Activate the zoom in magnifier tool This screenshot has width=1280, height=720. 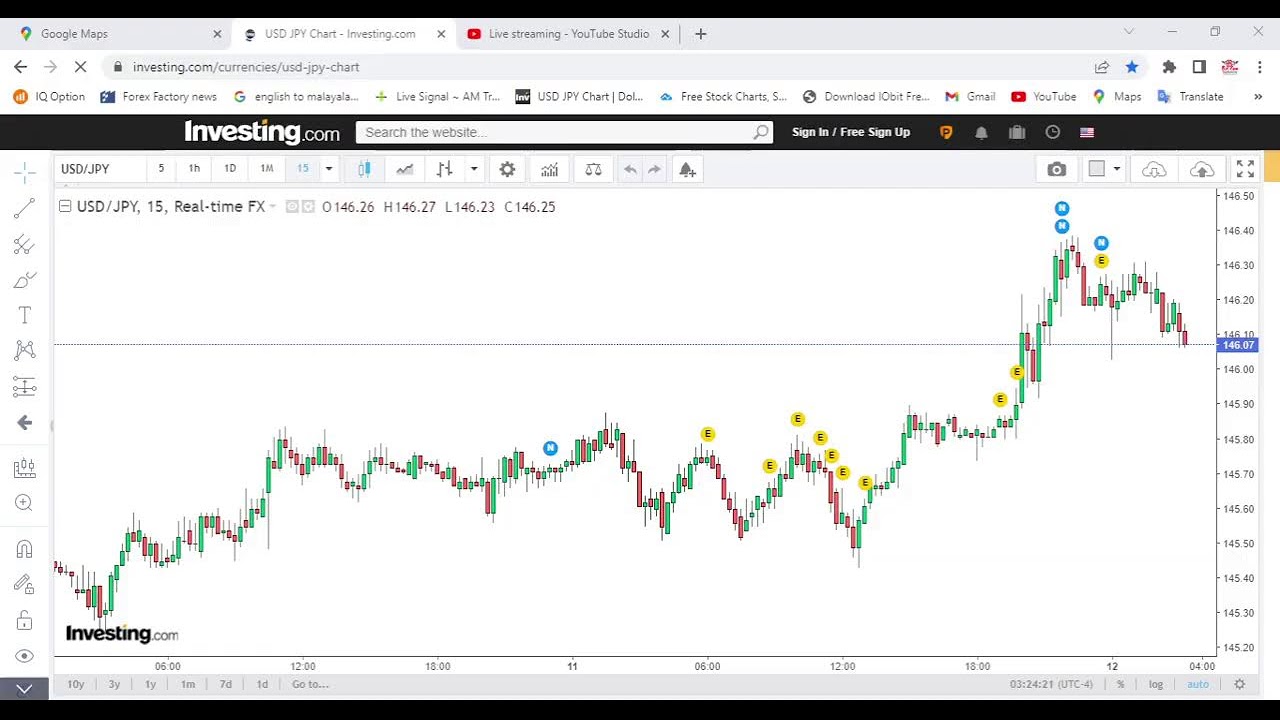25,503
